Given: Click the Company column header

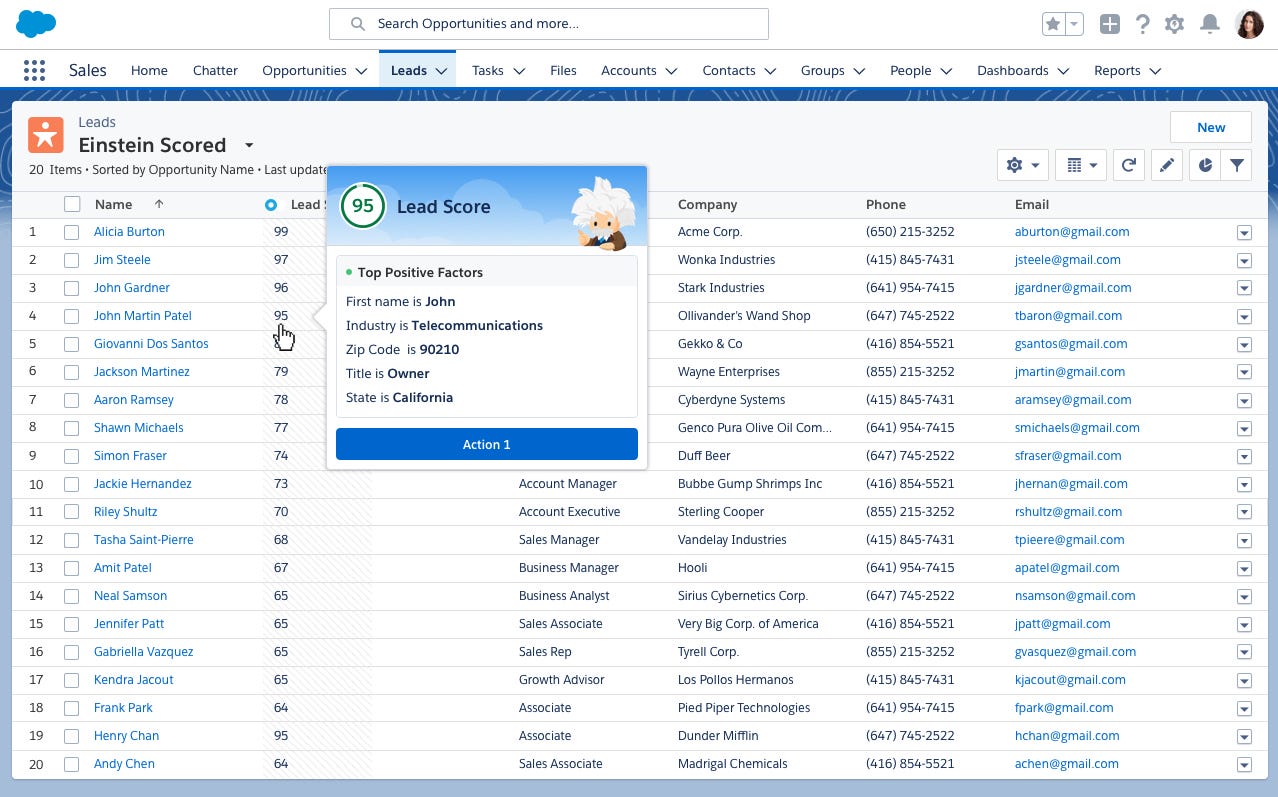Looking at the screenshot, I should click(707, 205).
